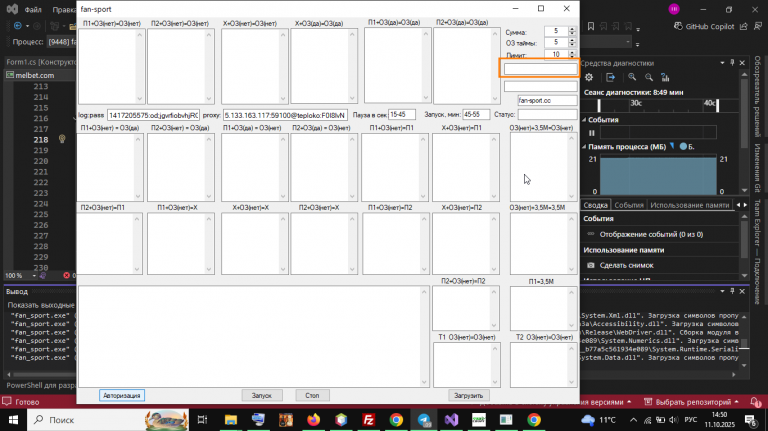
Task: Show hidden system tray icons
Action: (x=633, y=420)
